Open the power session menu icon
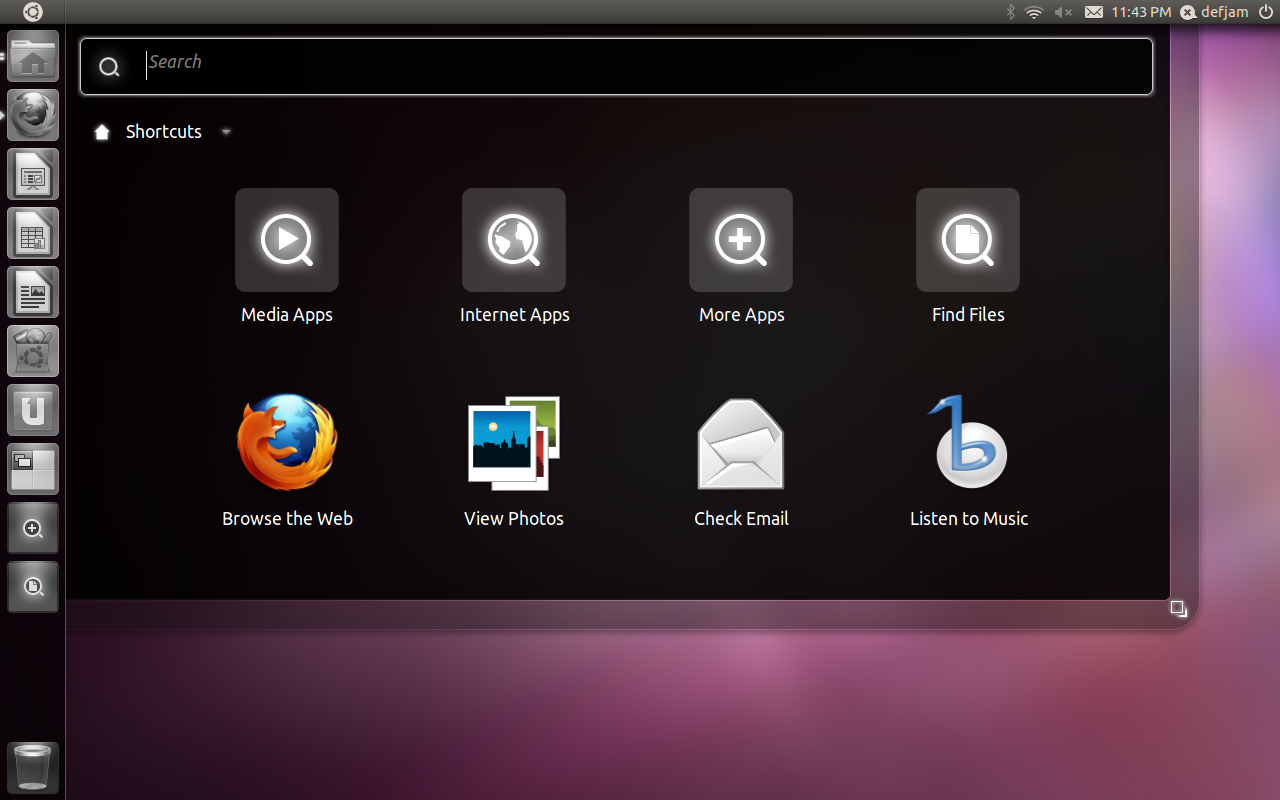The height and width of the screenshot is (800, 1280). [x=1265, y=12]
